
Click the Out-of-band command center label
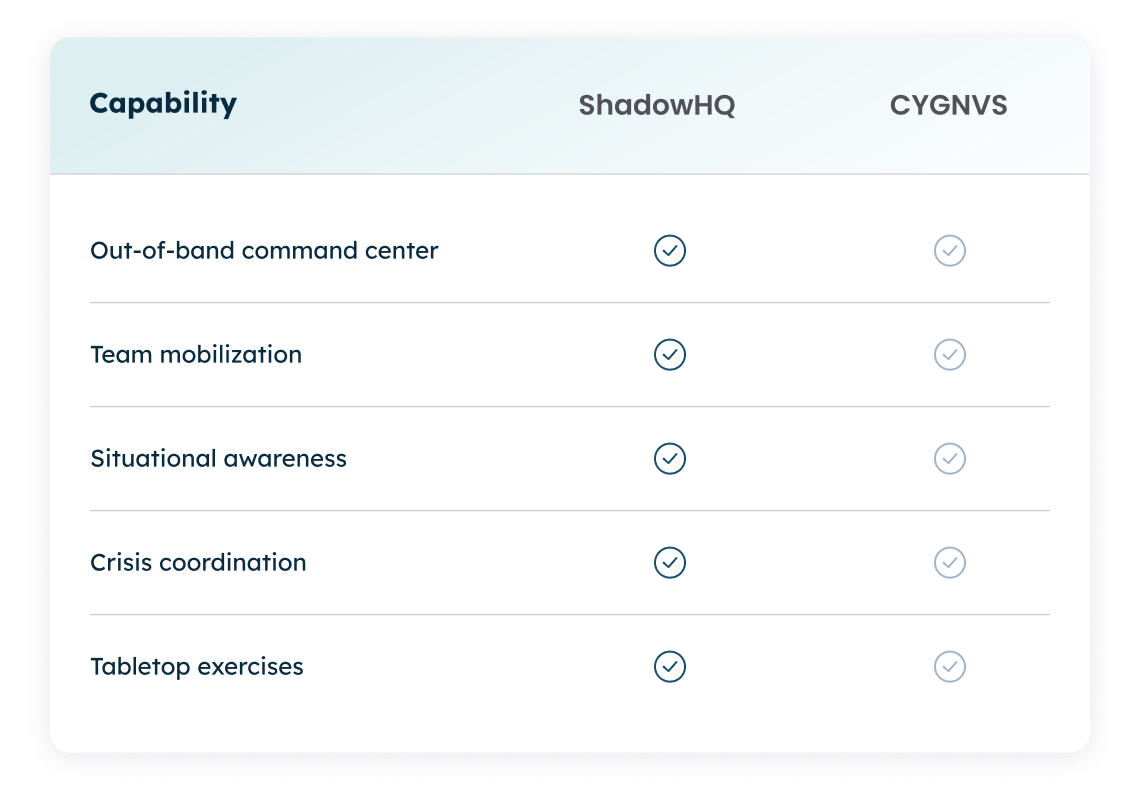[x=264, y=251]
